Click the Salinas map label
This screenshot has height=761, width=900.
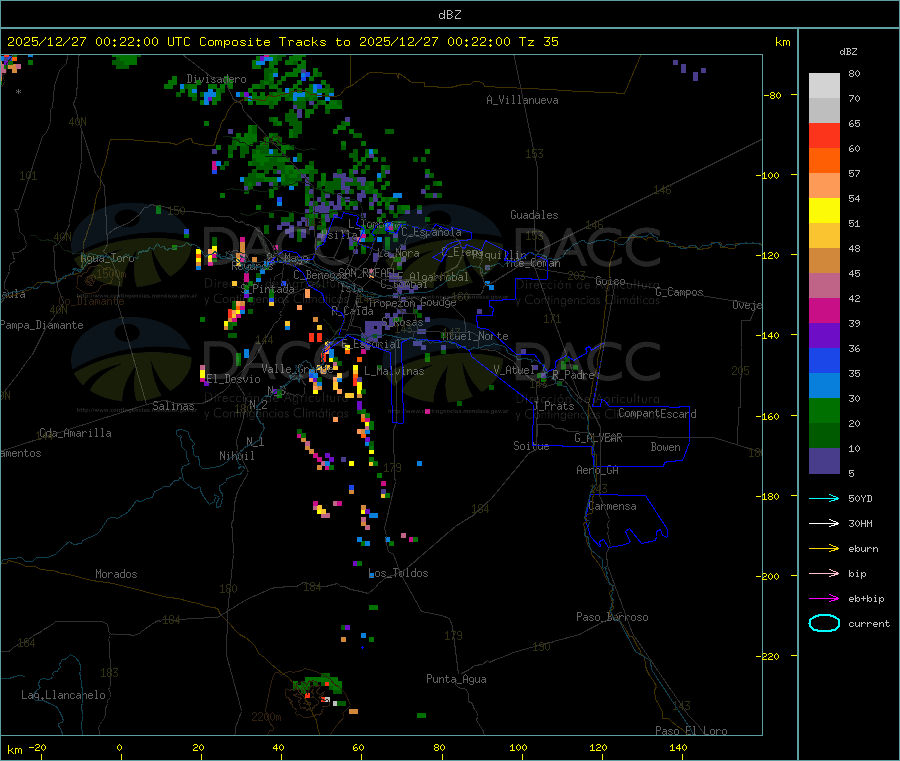pos(173,406)
